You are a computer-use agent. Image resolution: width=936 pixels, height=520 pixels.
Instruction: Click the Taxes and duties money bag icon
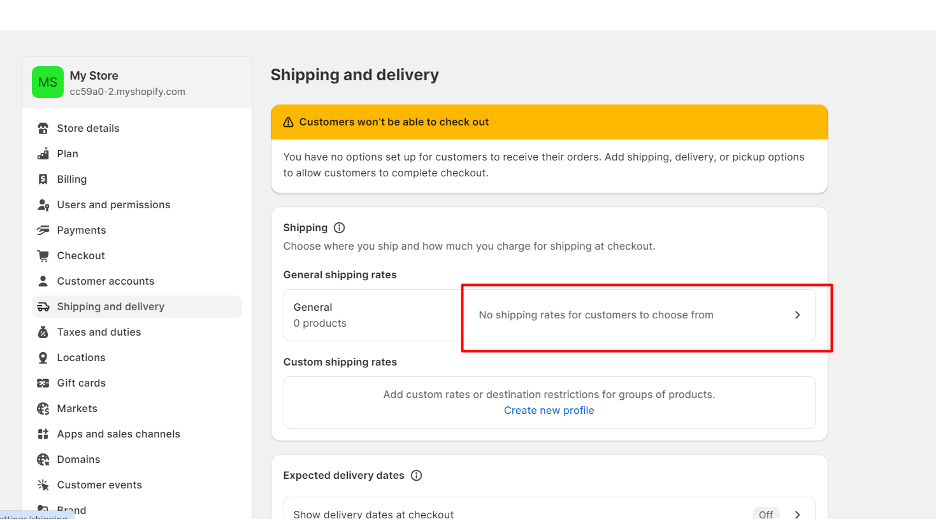point(43,332)
